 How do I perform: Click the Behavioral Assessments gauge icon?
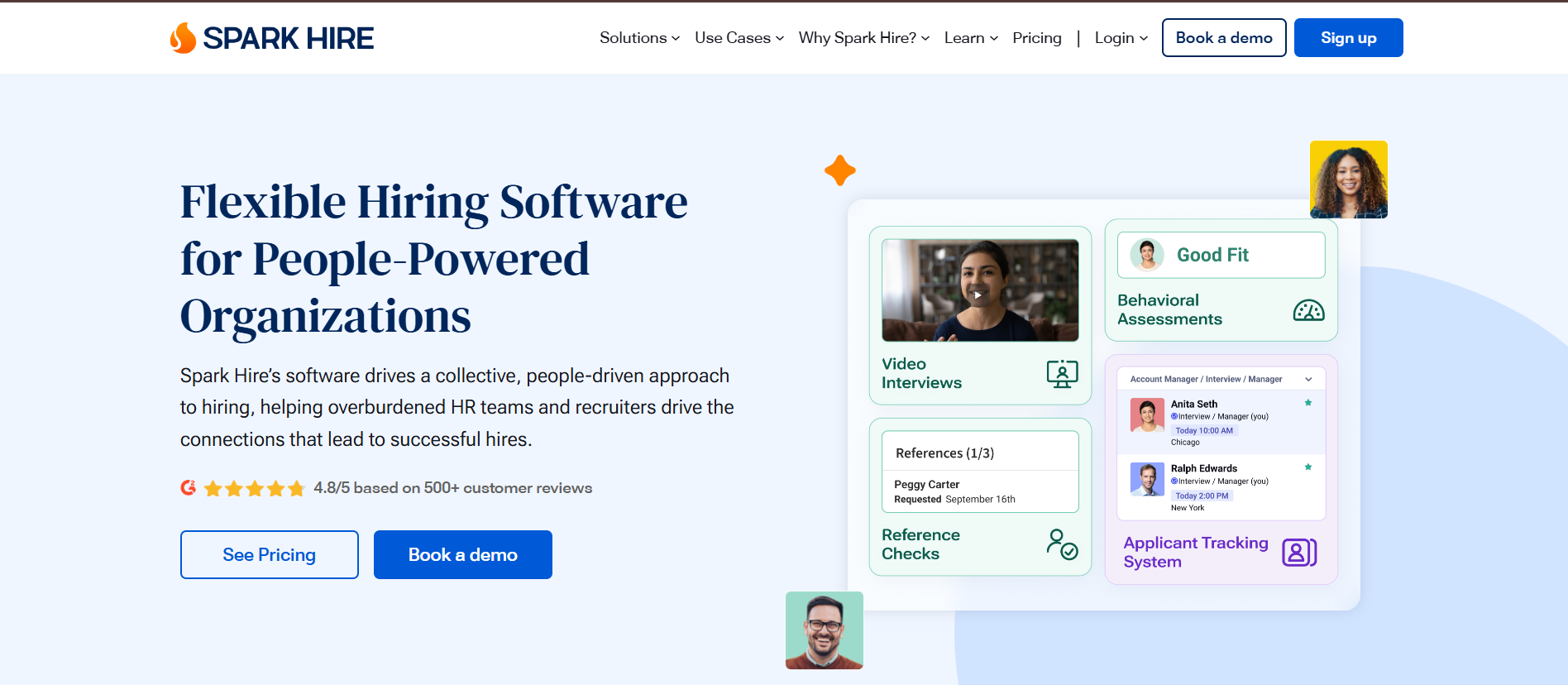tap(1308, 310)
